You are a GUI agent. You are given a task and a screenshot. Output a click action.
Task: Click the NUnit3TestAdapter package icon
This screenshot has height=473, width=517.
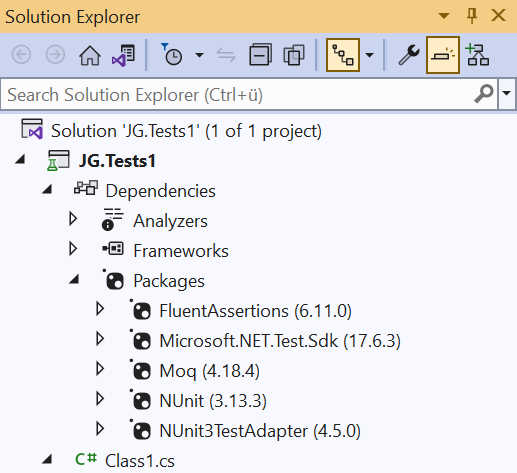(x=141, y=430)
